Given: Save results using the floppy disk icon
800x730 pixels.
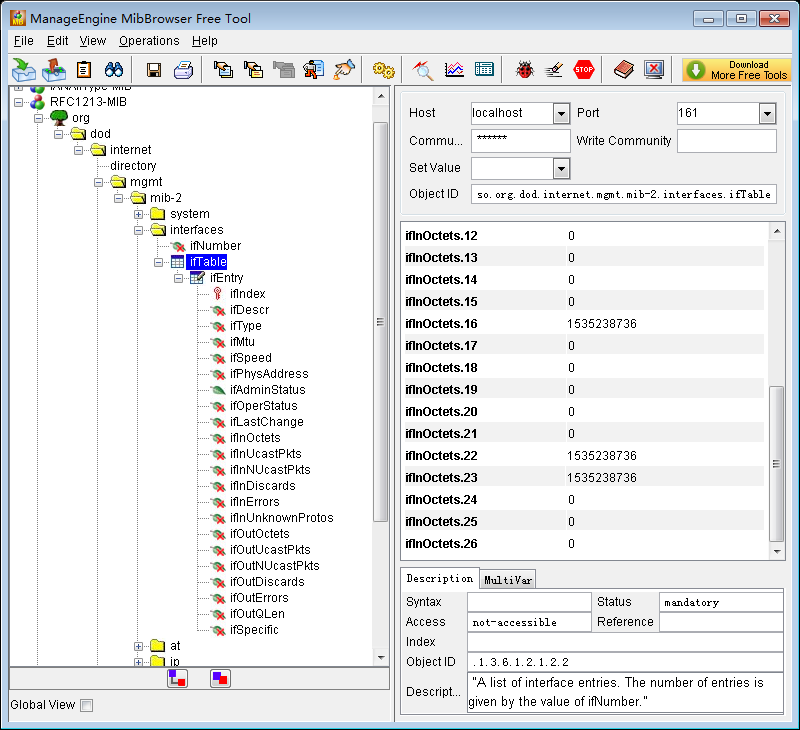Looking at the screenshot, I should [154, 70].
